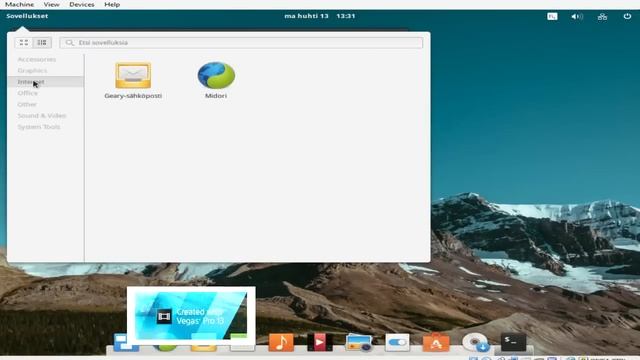This screenshot has width=640, height=360.
Task: Open the Music app in dock
Action: pyautogui.click(x=281, y=342)
